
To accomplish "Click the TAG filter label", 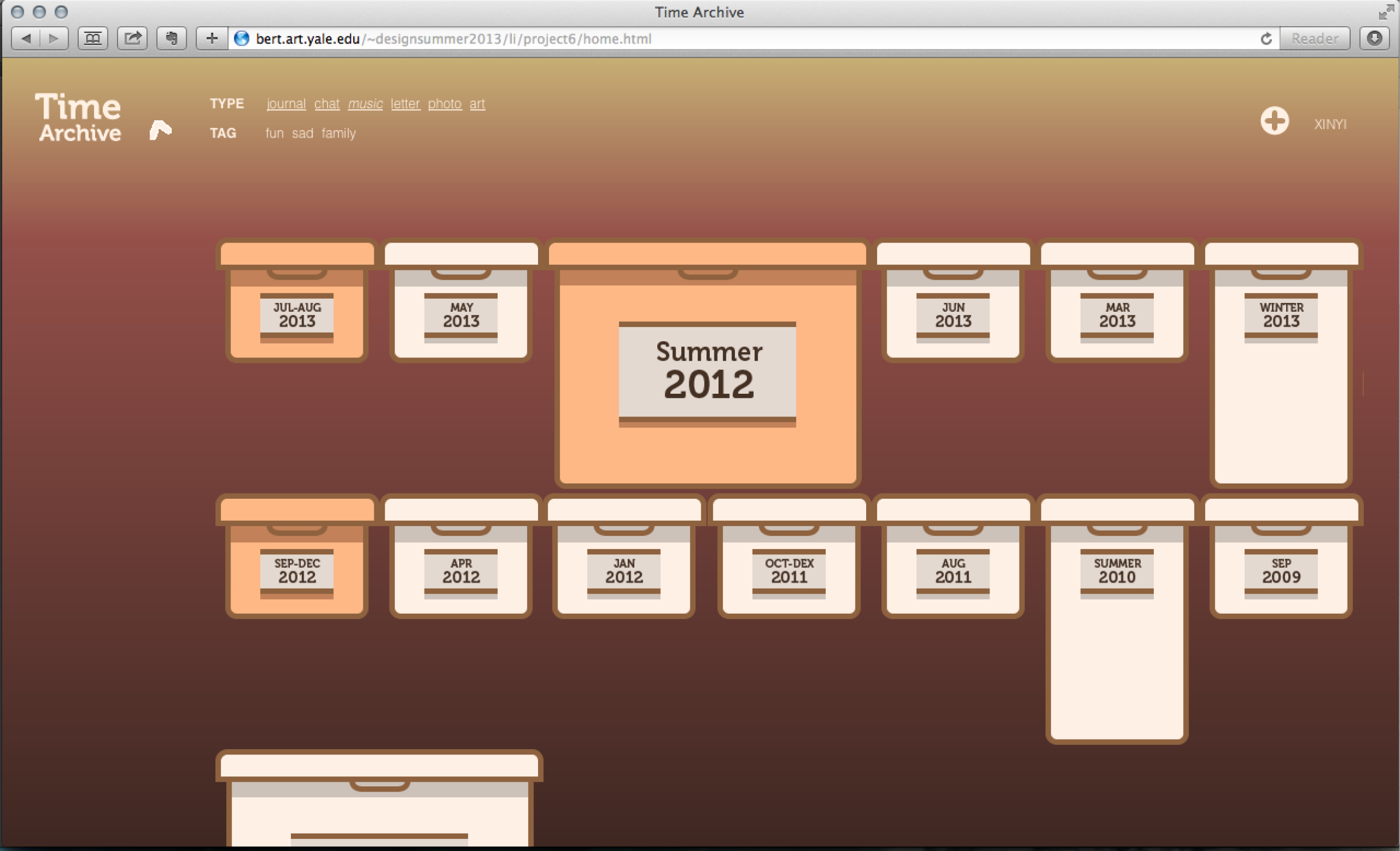I will pyautogui.click(x=223, y=133).
